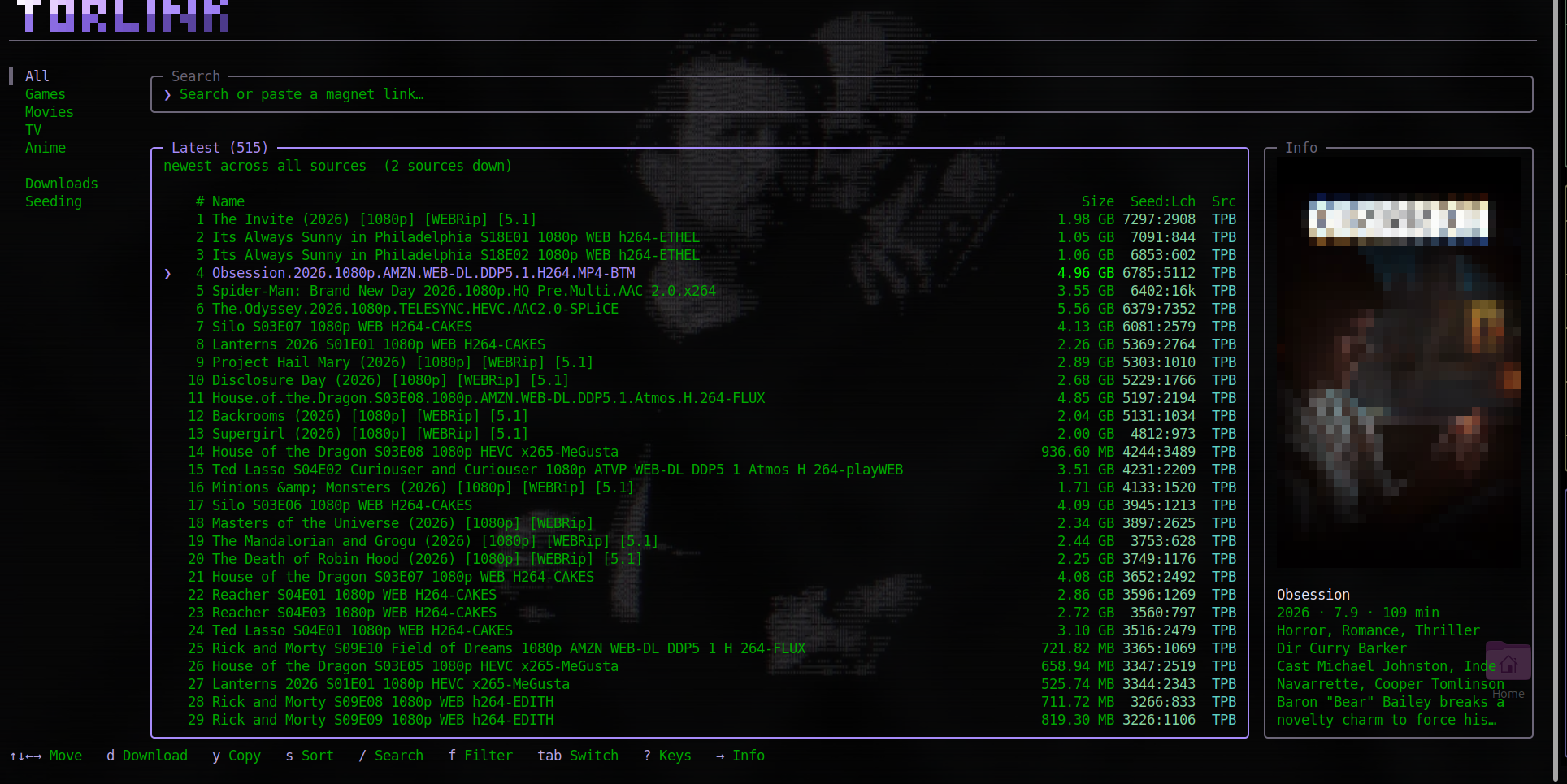Click Dir Curry Barker in Info panel
This screenshot has width=1567, height=784.
click(x=1342, y=648)
